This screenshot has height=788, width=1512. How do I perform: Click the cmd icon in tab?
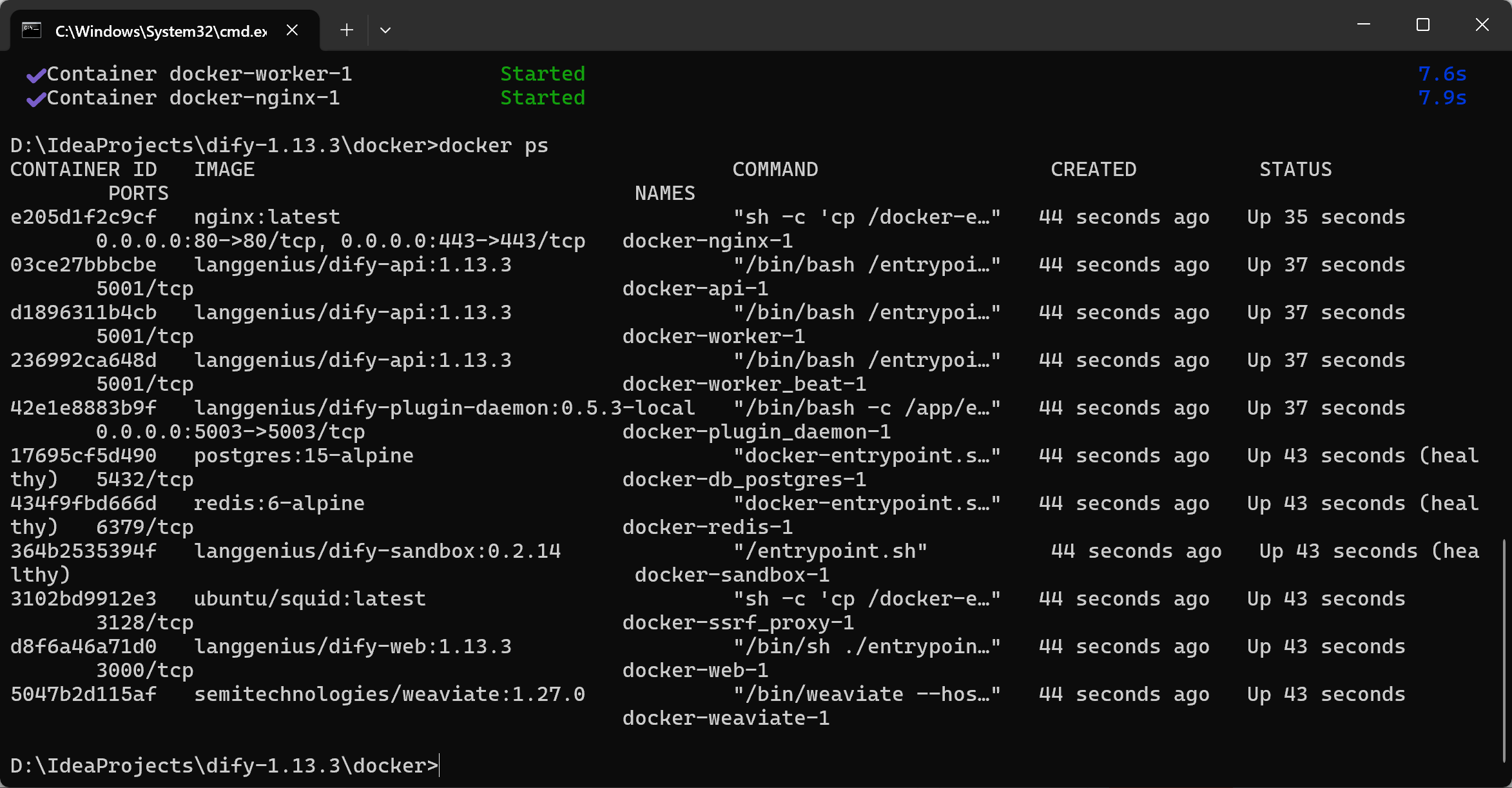(32, 30)
